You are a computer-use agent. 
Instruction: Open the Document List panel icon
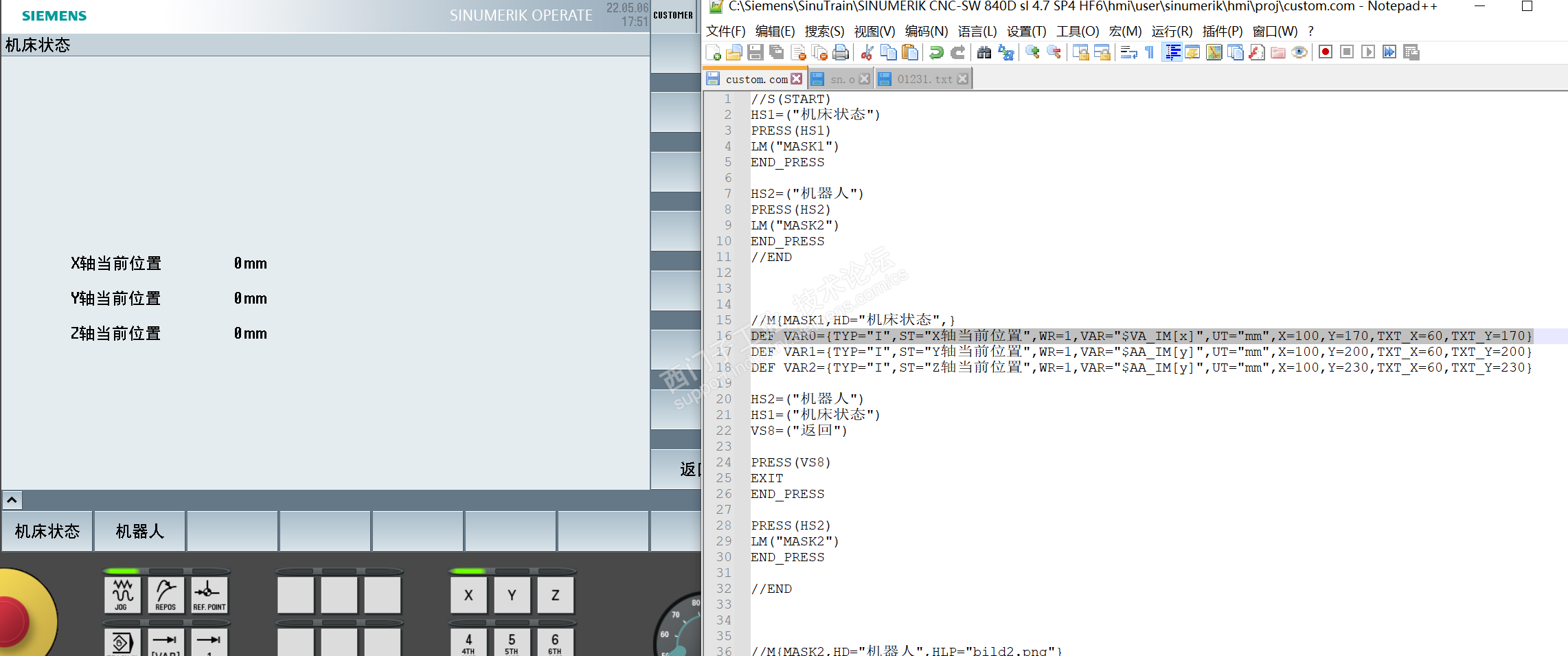pos(1235,53)
